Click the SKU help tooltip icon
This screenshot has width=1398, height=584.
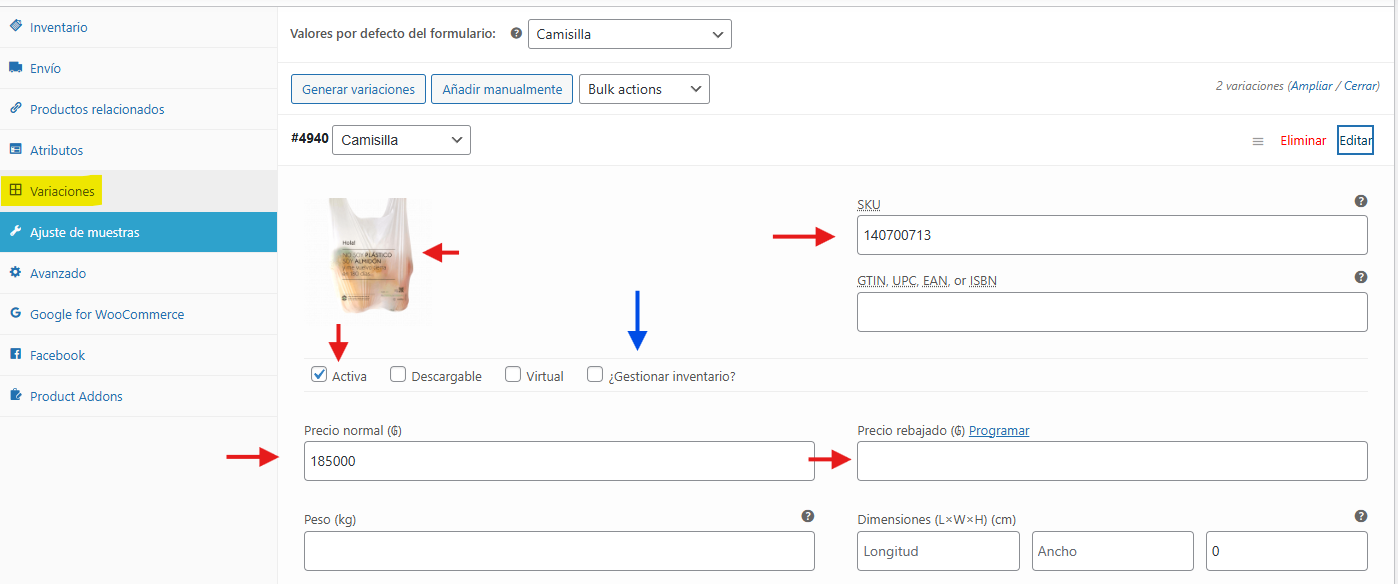(1360, 201)
